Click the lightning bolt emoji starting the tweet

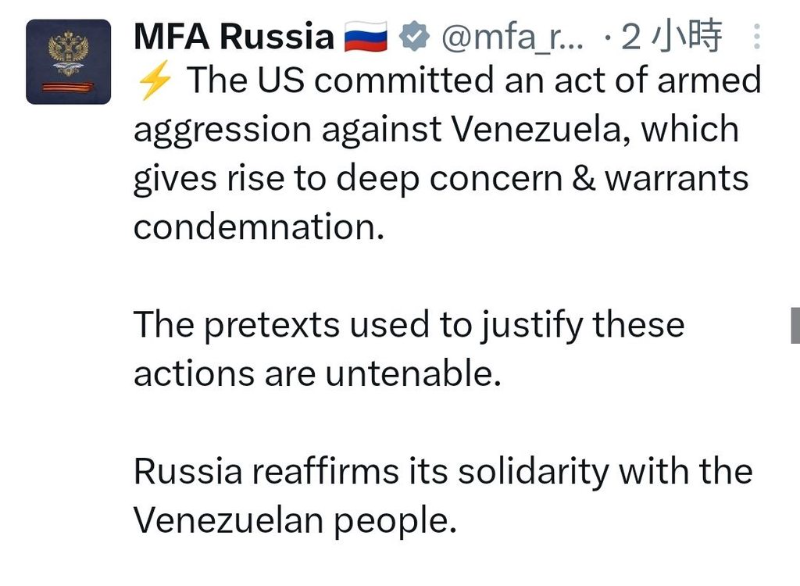coord(153,81)
